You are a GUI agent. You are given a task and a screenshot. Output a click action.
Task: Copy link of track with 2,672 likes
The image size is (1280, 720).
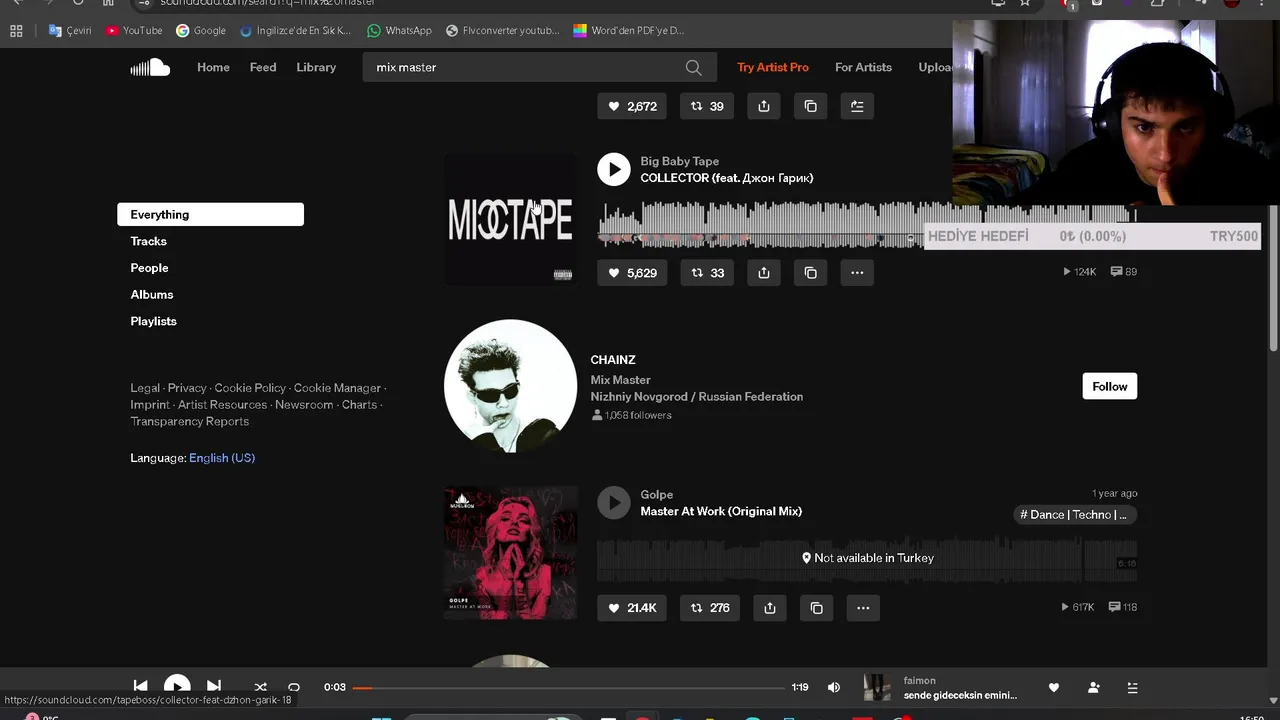pos(811,106)
